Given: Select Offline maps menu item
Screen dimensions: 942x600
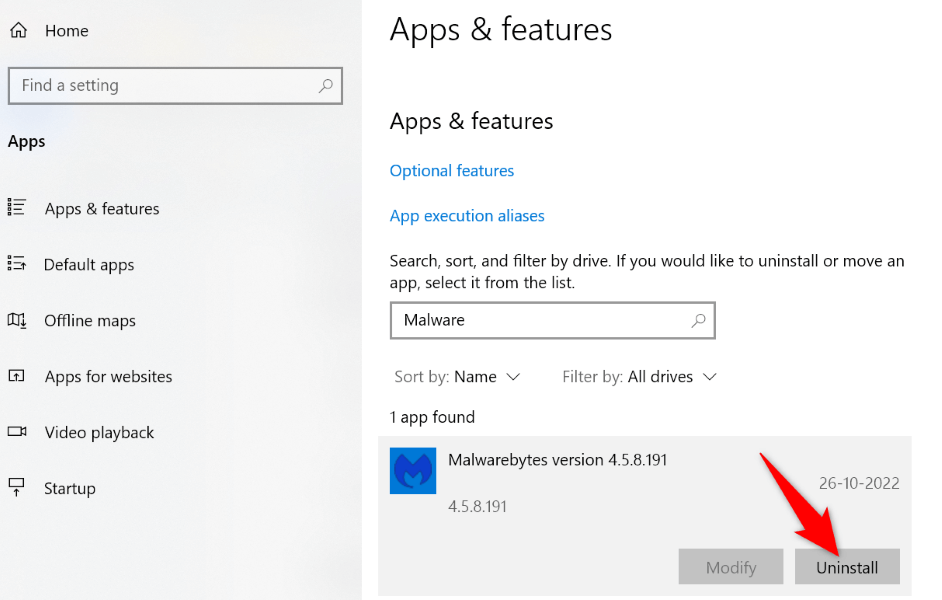Looking at the screenshot, I should (x=90, y=321).
